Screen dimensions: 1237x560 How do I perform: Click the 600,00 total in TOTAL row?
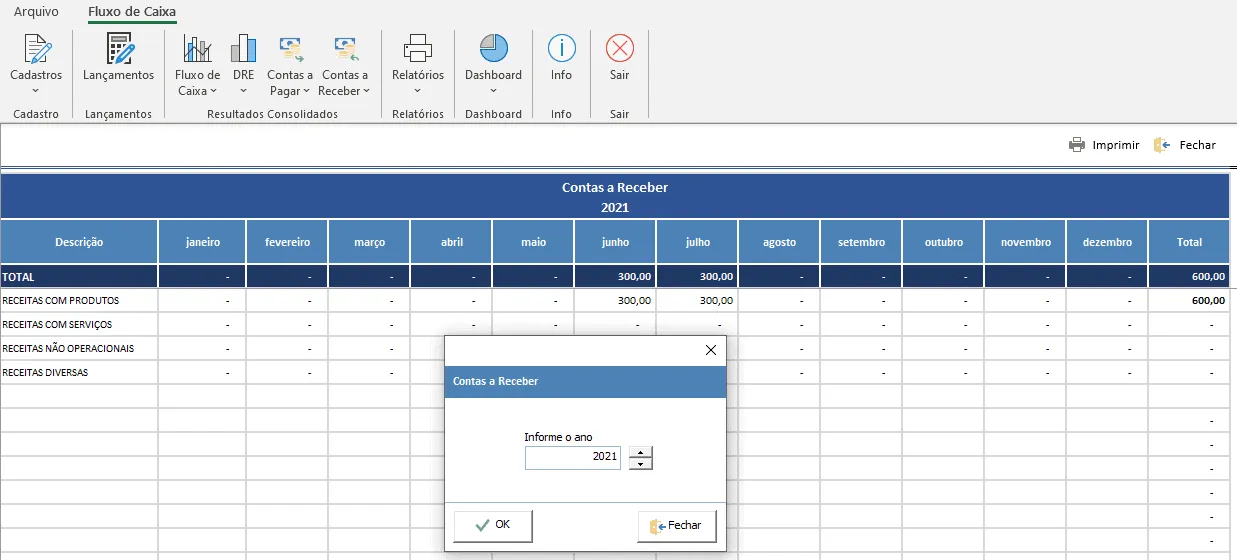1208,277
